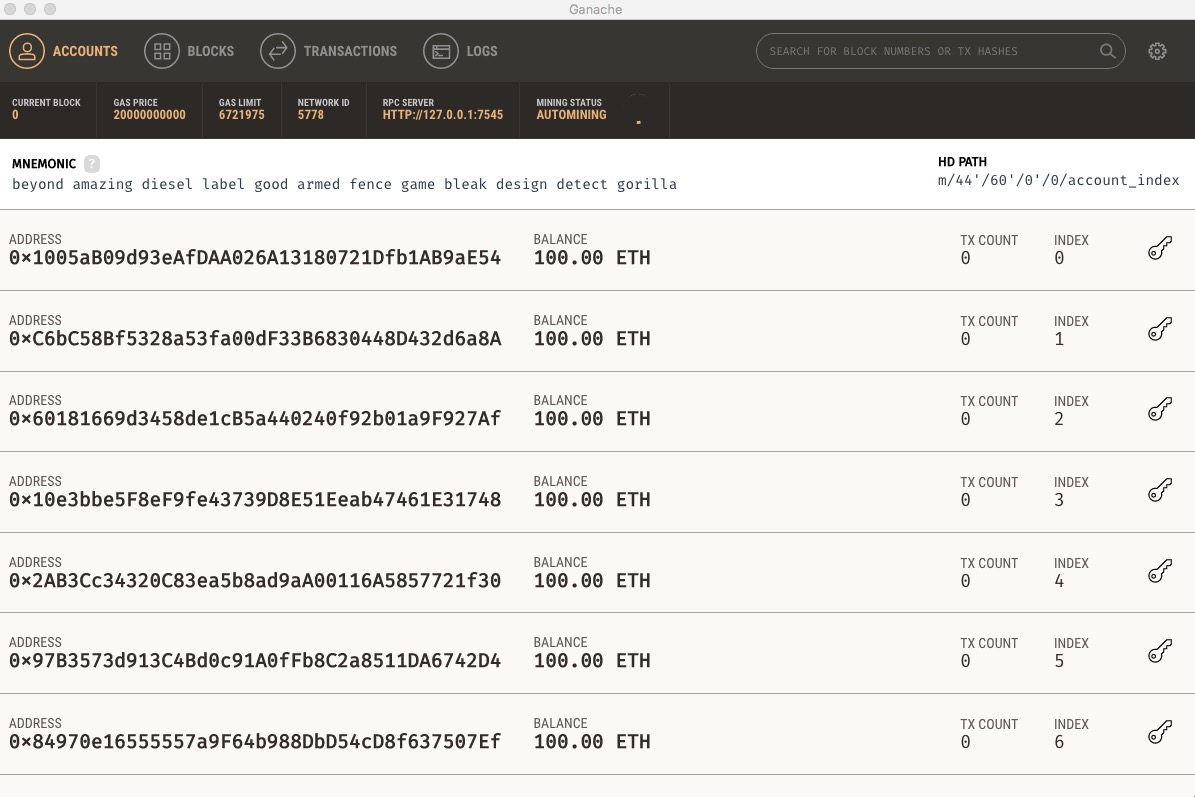Select address 0xC6bC58Bf5328a53fa00dF33B6830448D432d6a8A
This screenshot has width=1195, height=797.
click(x=255, y=338)
